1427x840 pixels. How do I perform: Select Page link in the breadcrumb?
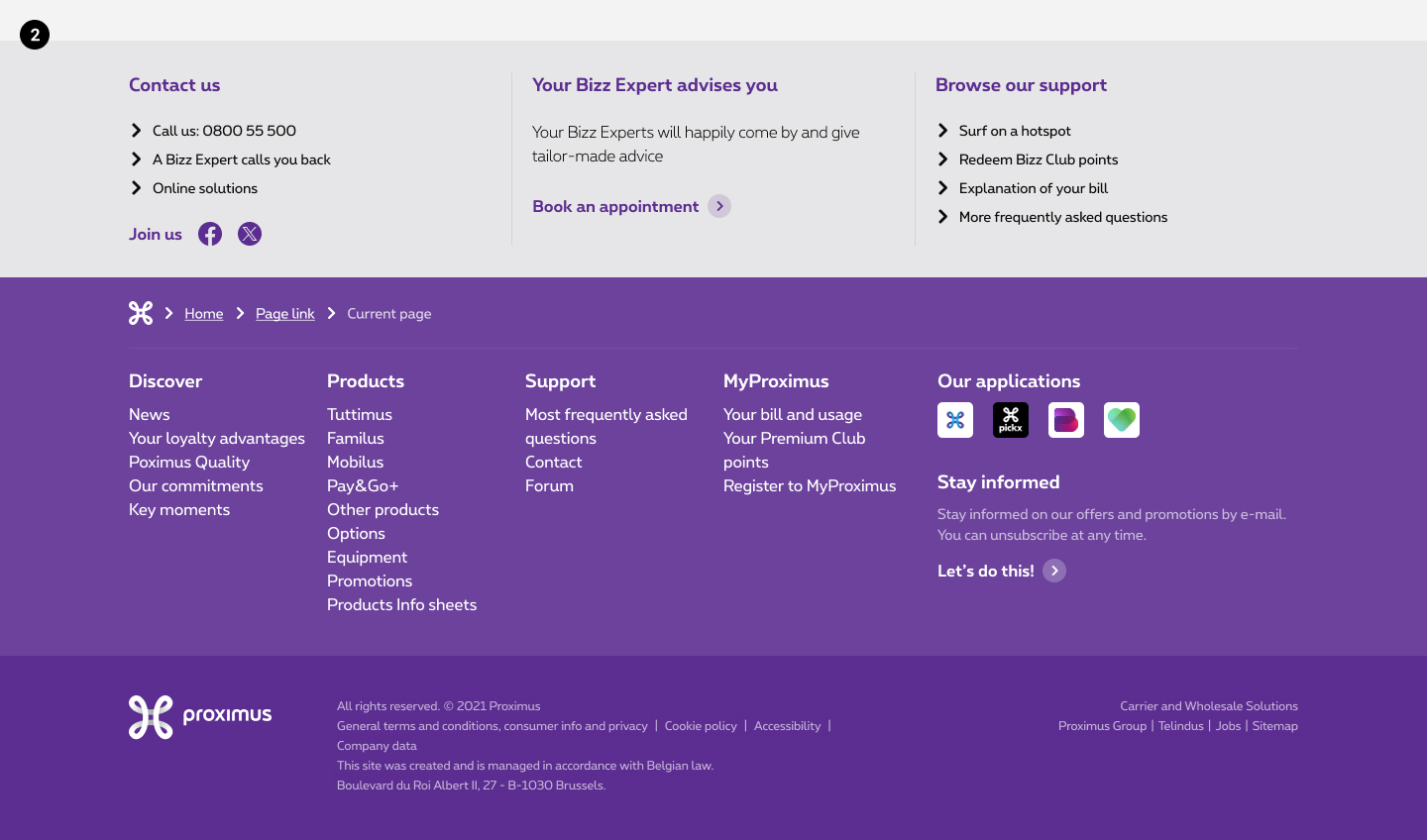284,314
